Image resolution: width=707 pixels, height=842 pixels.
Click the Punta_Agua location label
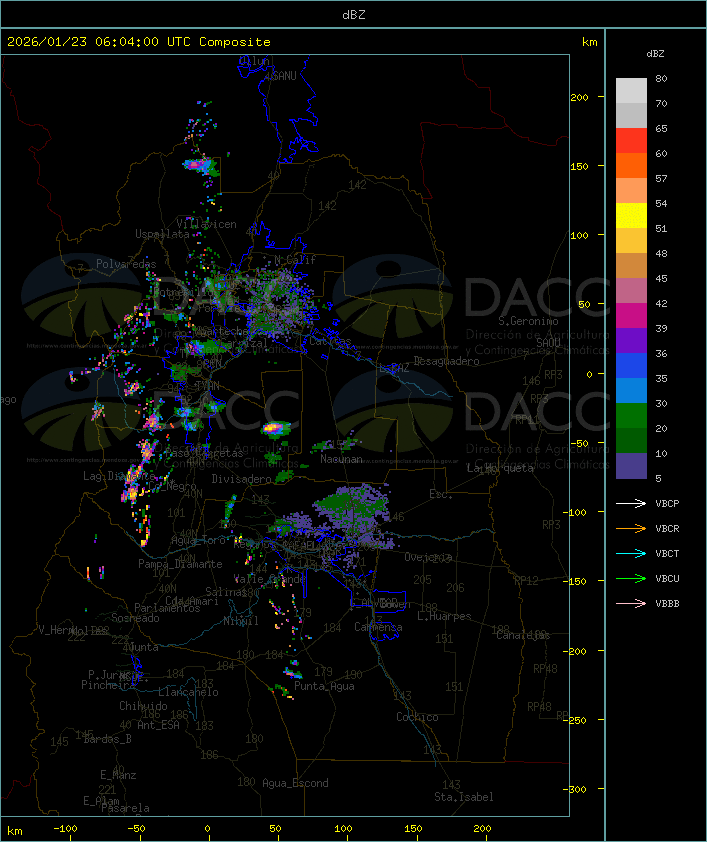click(x=326, y=686)
